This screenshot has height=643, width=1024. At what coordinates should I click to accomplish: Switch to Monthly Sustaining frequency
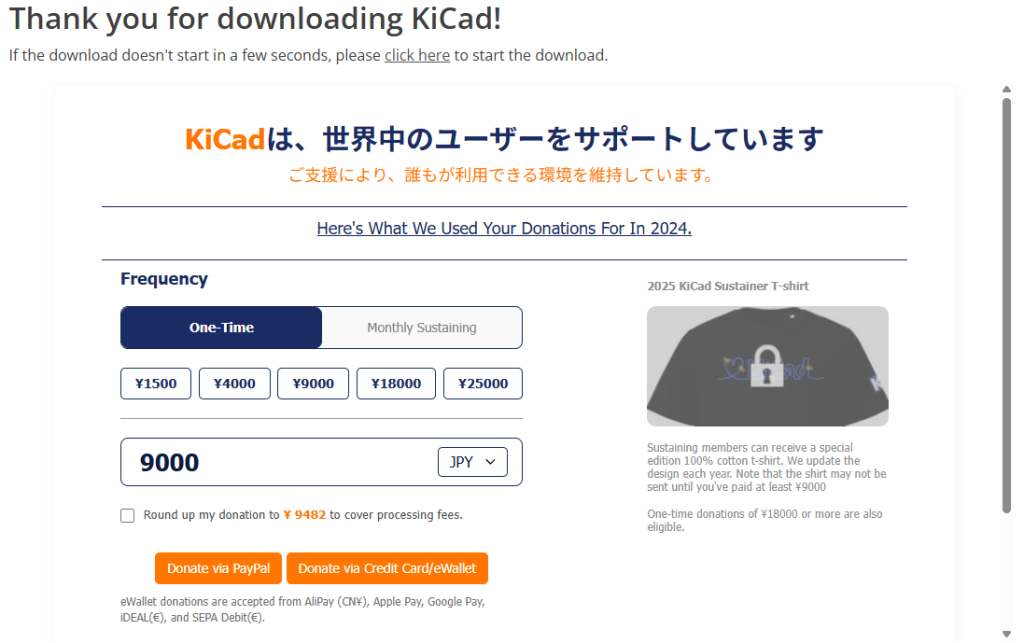click(422, 328)
